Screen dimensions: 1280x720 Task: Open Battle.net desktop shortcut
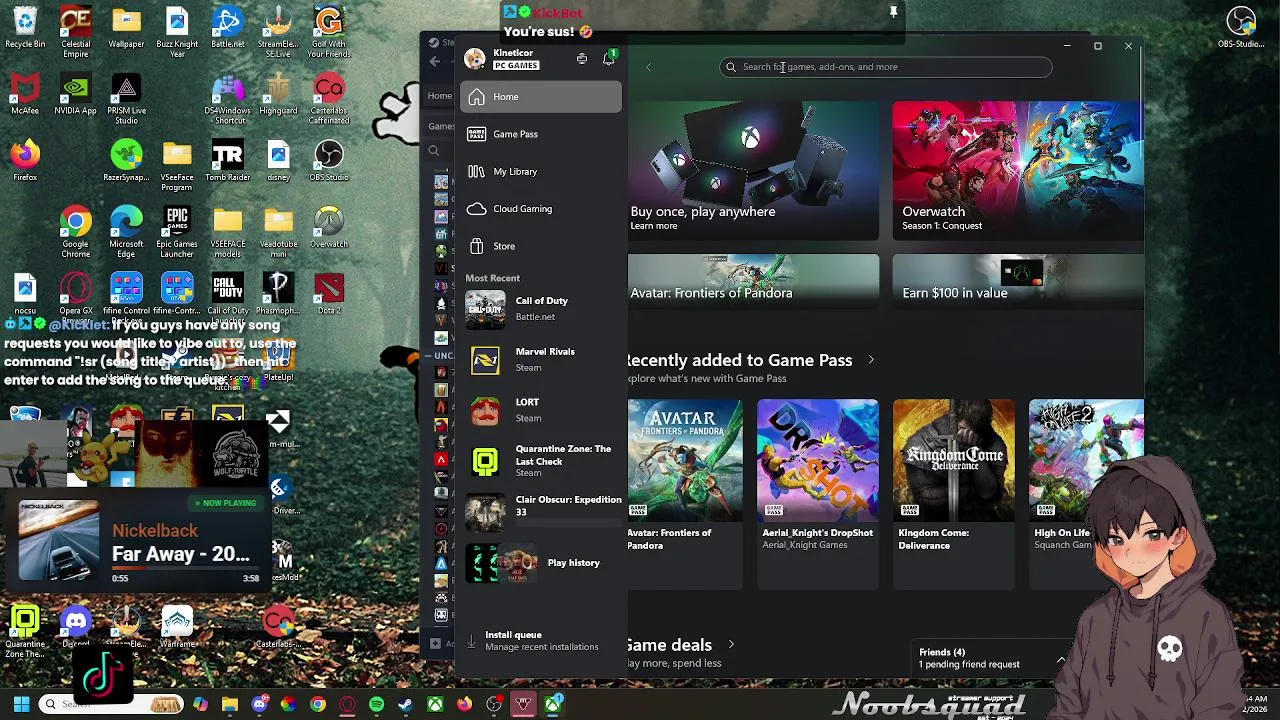coord(228,27)
